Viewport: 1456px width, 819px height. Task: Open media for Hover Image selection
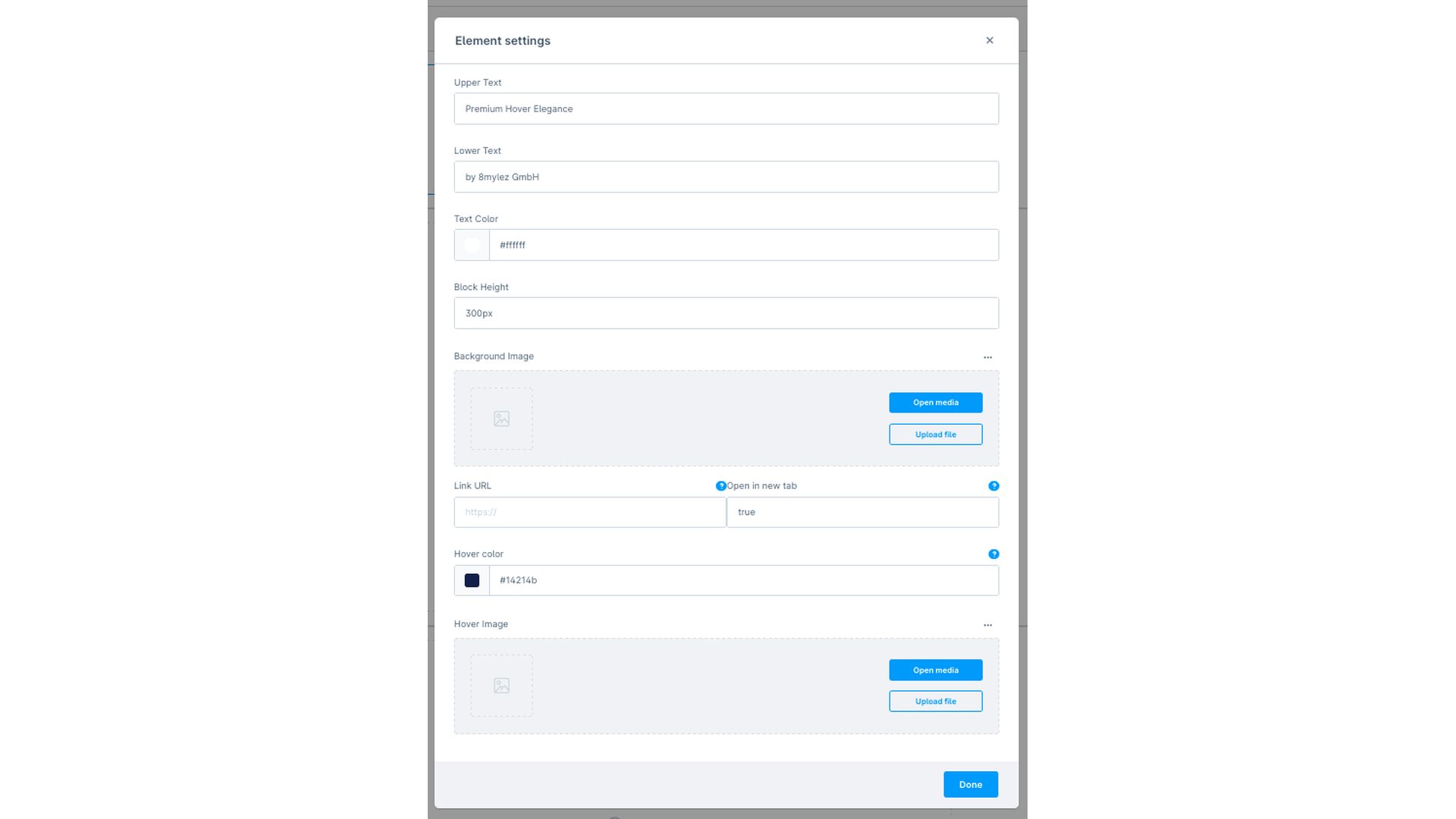[936, 670]
